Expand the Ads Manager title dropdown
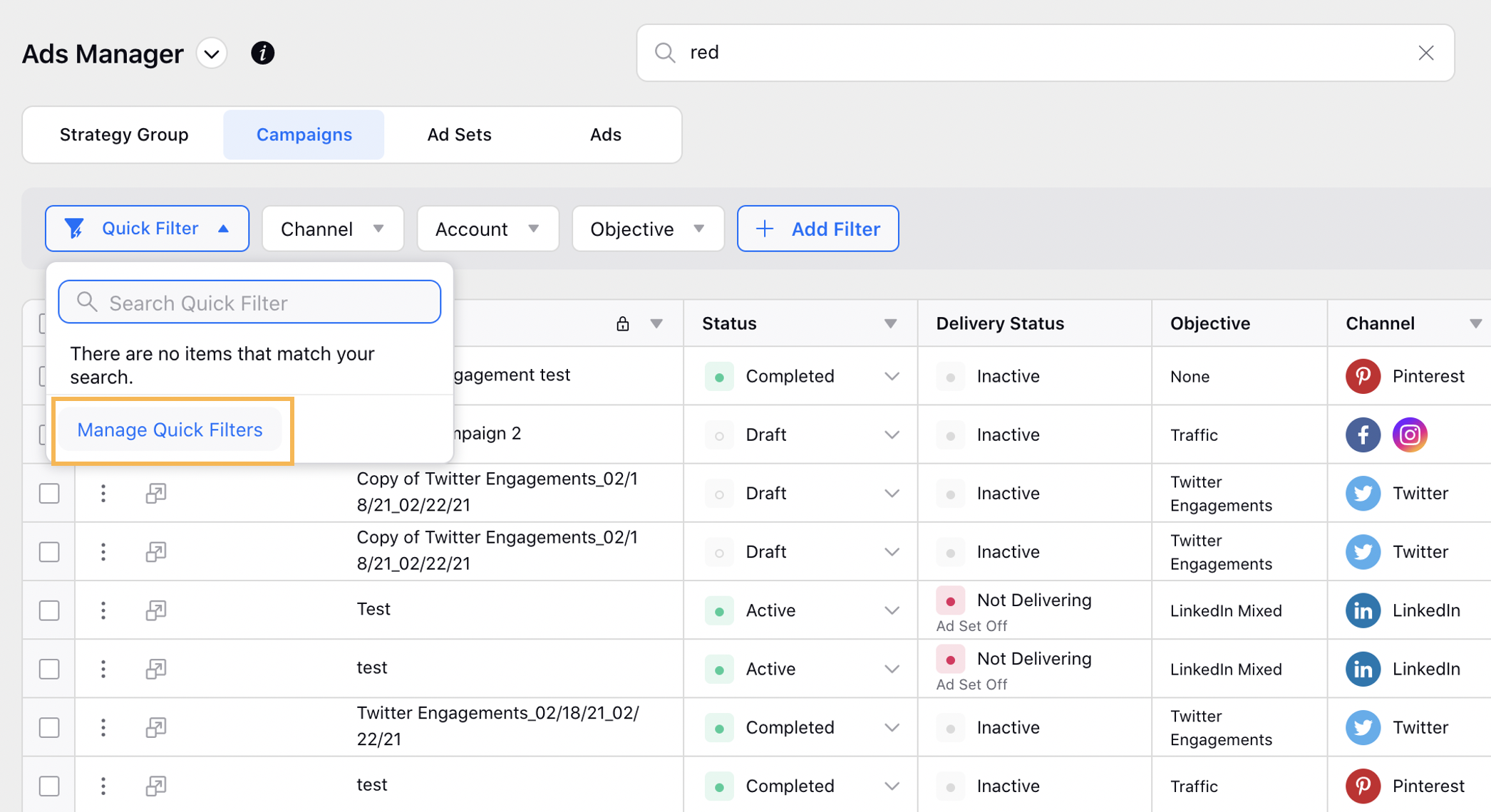1491x812 pixels. pos(212,53)
